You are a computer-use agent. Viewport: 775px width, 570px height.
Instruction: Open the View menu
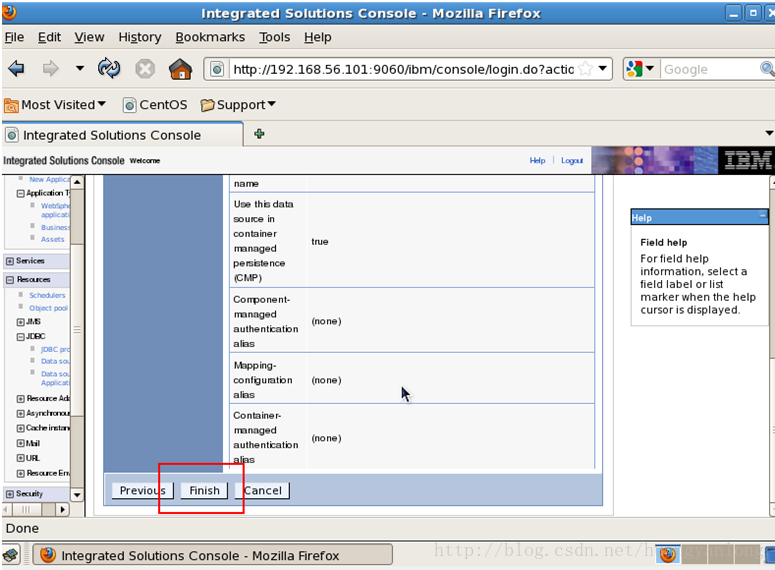tap(89, 37)
